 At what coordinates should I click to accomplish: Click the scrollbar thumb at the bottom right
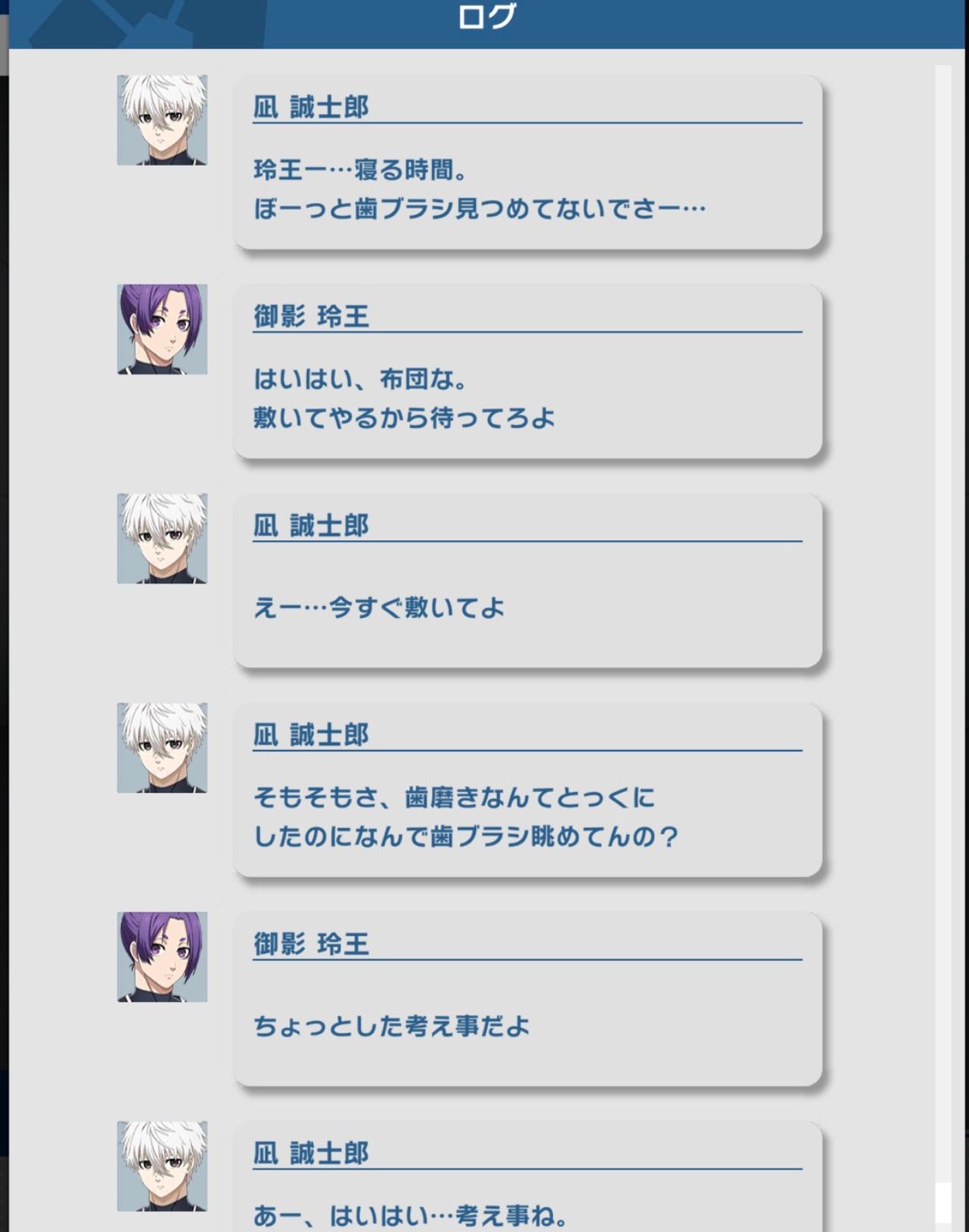point(944,1202)
